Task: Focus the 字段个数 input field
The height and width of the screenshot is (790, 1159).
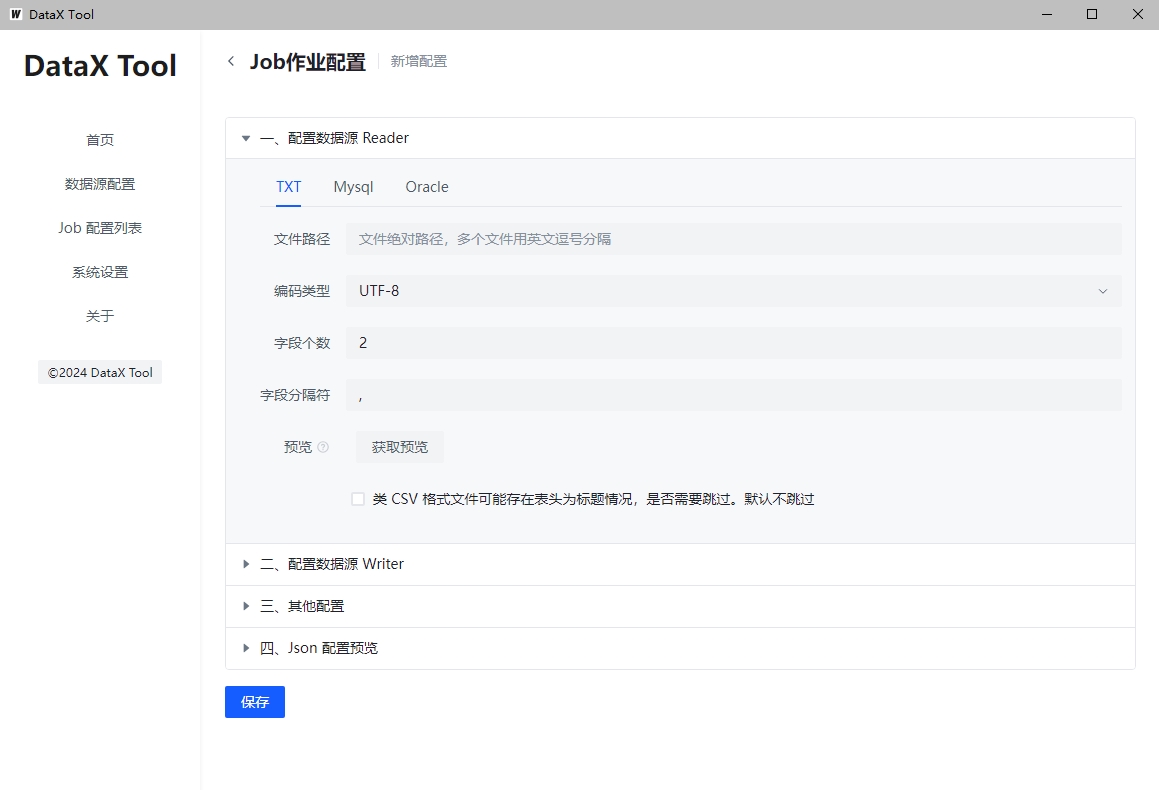Action: pyautogui.click(x=733, y=343)
